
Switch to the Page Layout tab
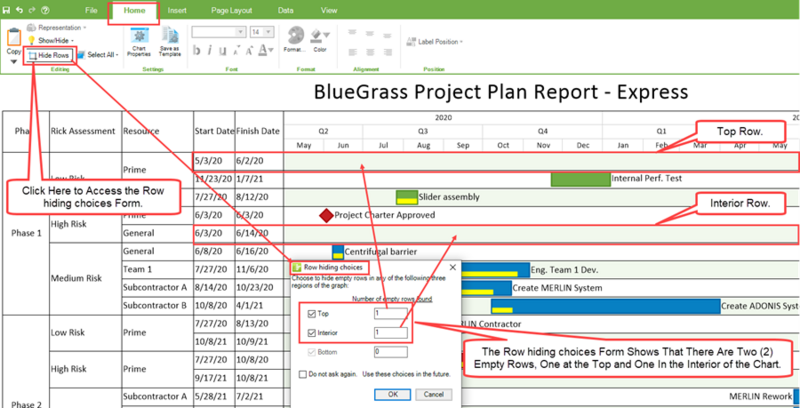230,10
